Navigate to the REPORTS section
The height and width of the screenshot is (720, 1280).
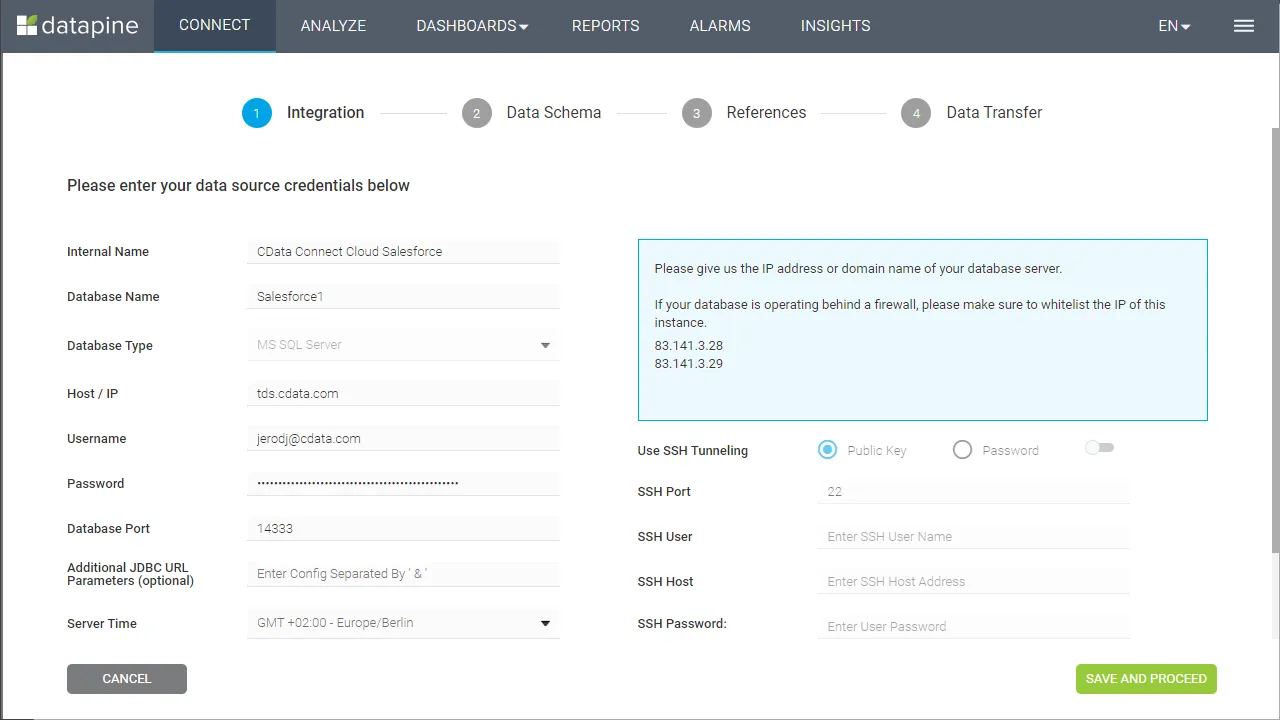[605, 26]
